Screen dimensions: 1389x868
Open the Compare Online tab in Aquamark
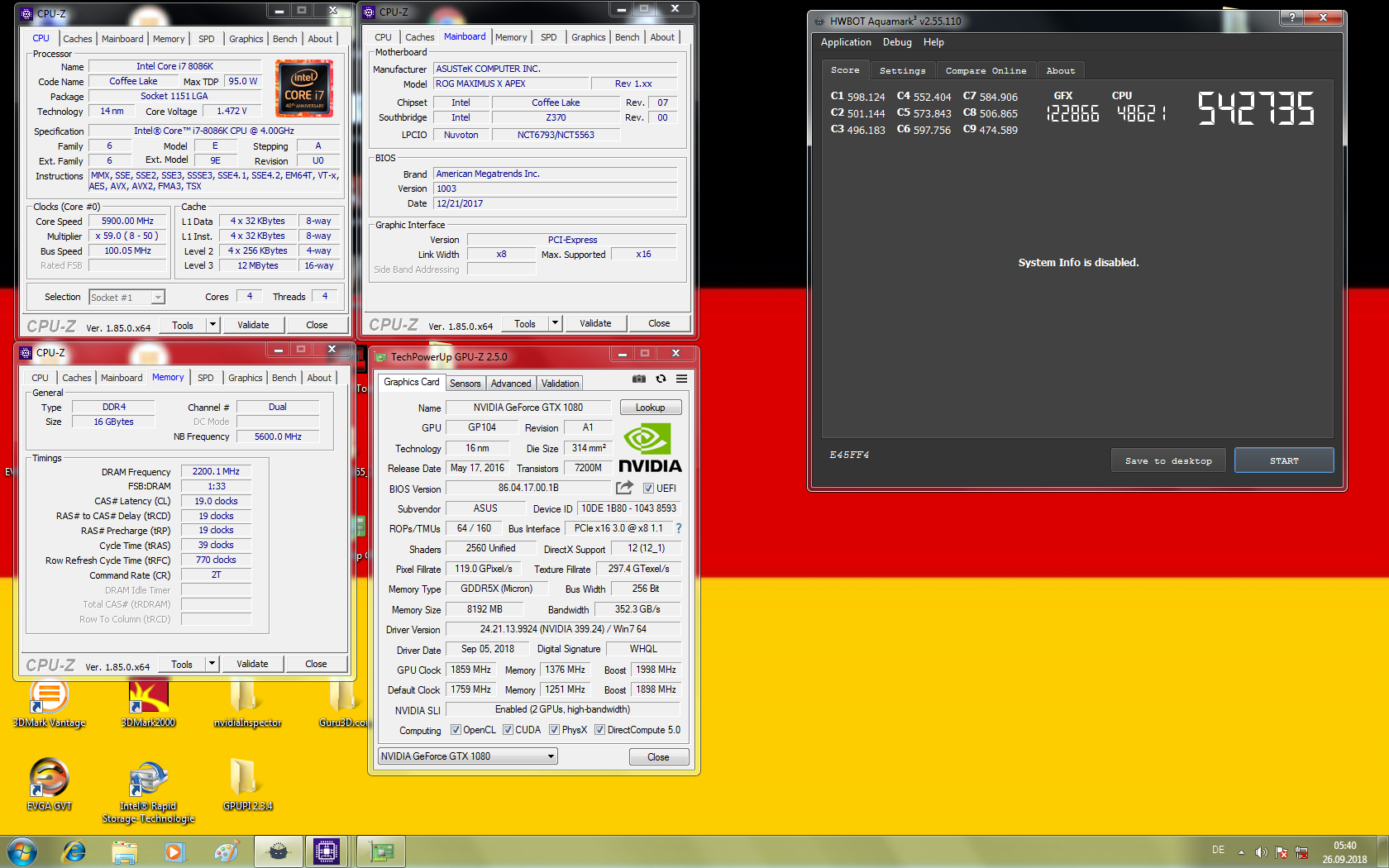[986, 71]
